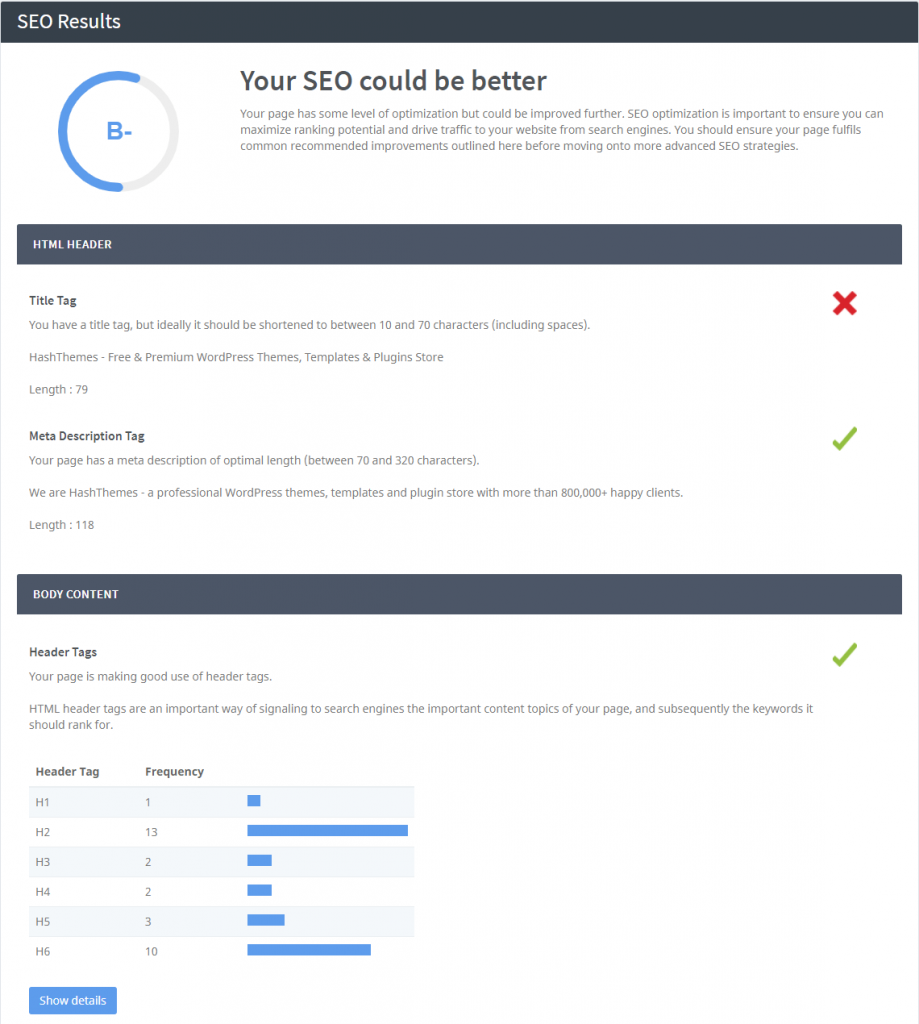
Task: Click the Your SEO could be better headline
Action: click(x=393, y=81)
